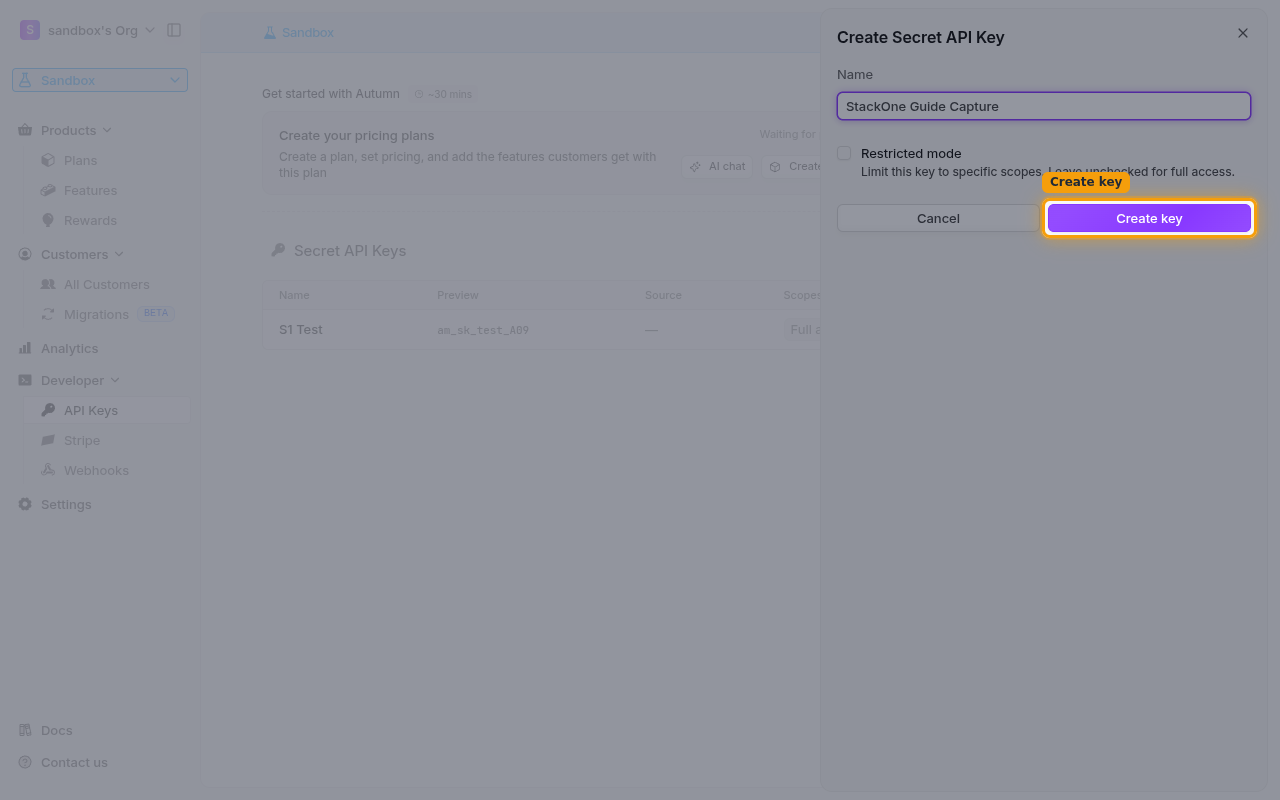The image size is (1280, 800).
Task: Open the Features page
Action: click(x=90, y=190)
